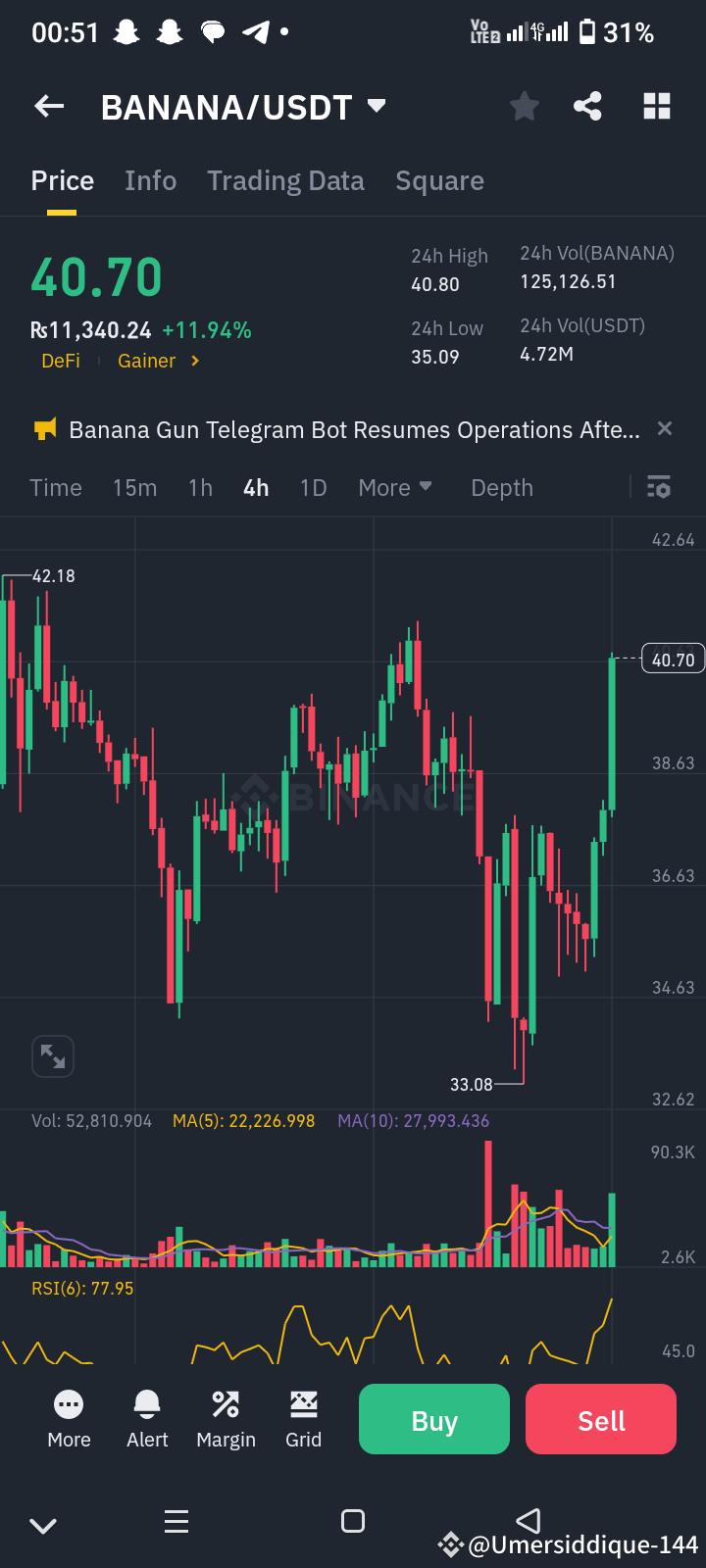Expand the More timeframe dropdown

pyautogui.click(x=395, y=487)
